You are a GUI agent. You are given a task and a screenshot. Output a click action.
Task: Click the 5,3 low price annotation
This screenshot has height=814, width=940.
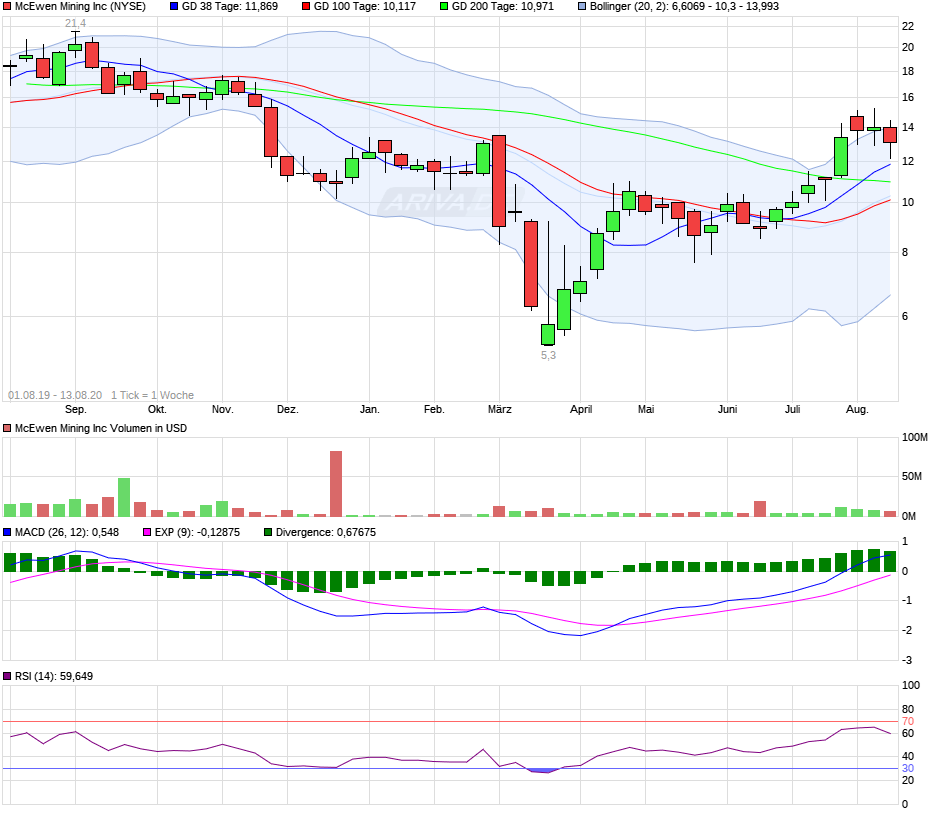(x=548, y=355)
